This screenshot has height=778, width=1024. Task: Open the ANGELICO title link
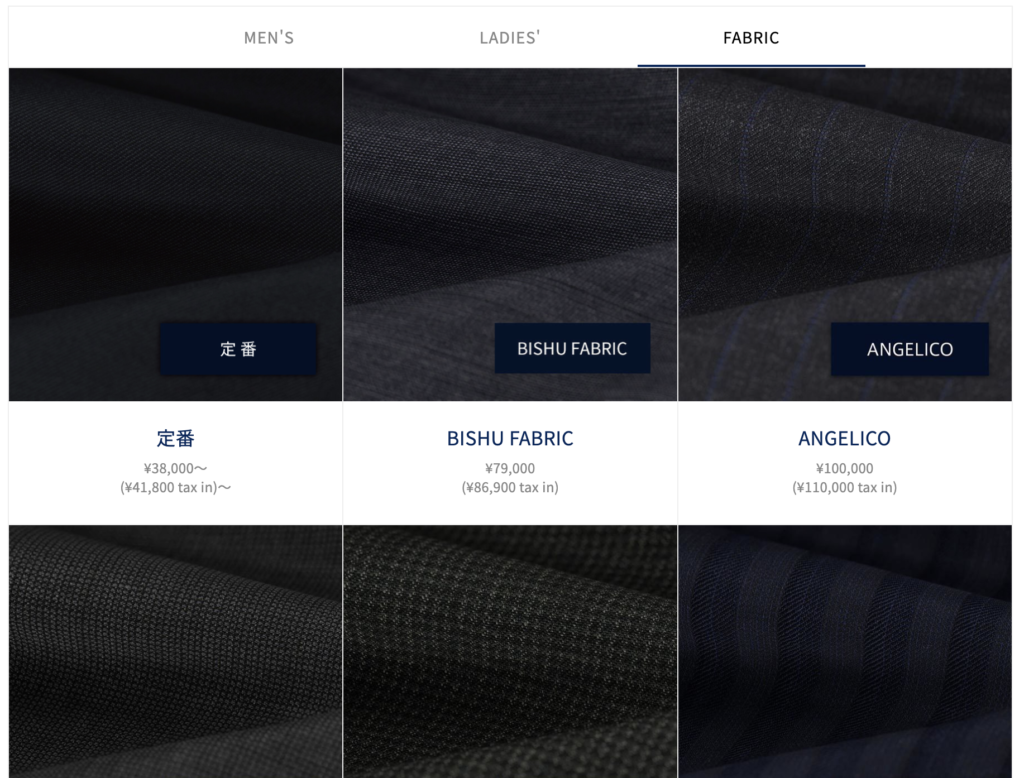click(844, 438)
